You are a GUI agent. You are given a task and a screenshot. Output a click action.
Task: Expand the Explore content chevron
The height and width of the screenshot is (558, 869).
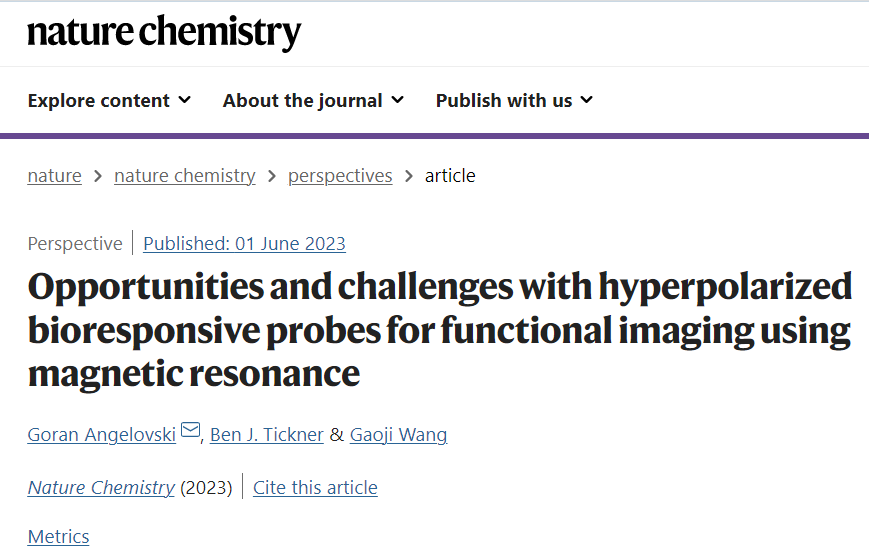[185, 100]
